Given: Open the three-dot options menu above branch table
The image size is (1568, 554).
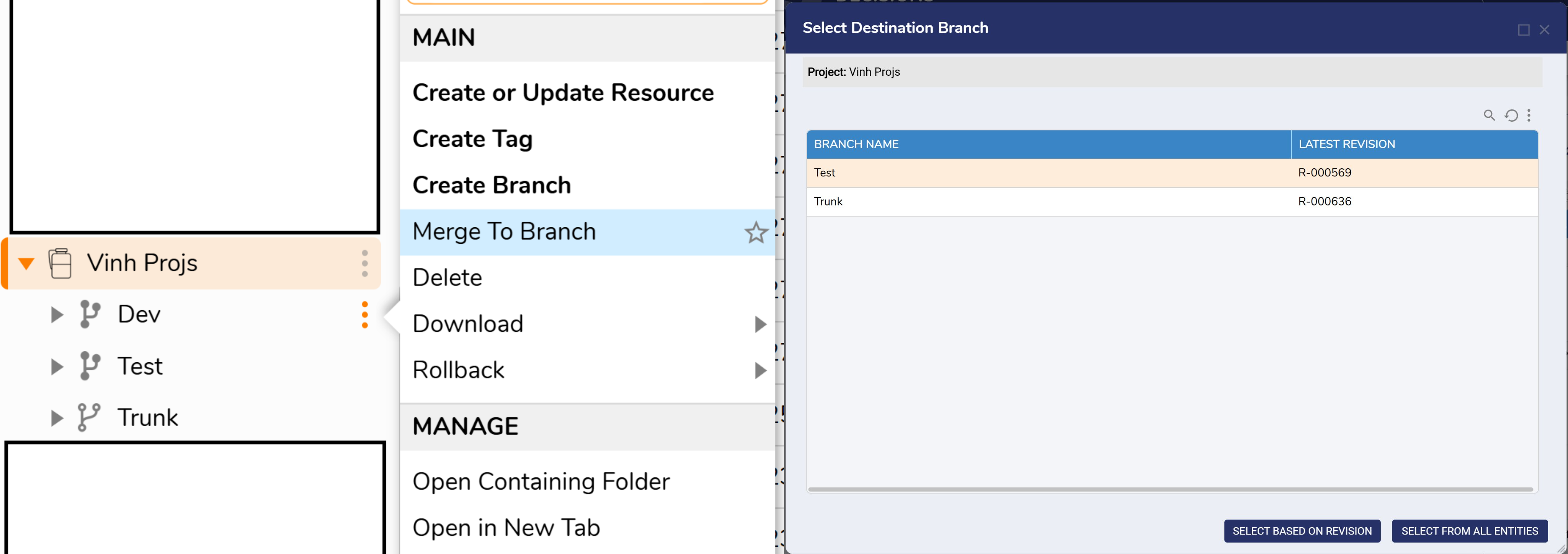Looking at the screenshot, I should point(1529,116).
